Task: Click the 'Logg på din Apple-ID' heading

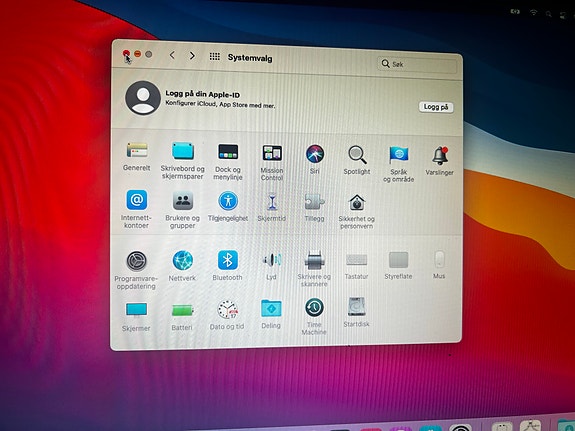Action: [202, 94]
